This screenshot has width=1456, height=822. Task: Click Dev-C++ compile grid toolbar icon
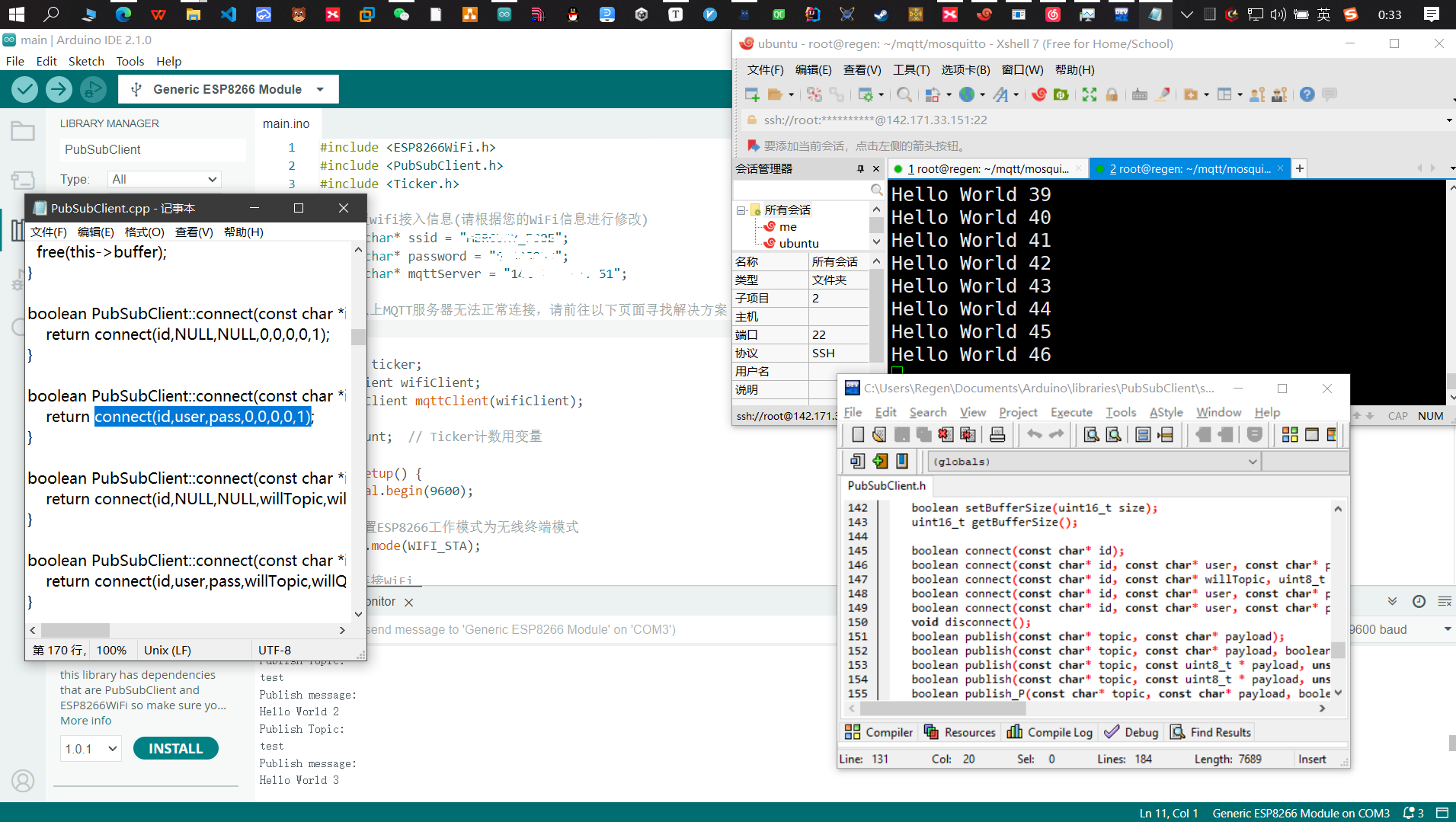tap(1290, 435)
